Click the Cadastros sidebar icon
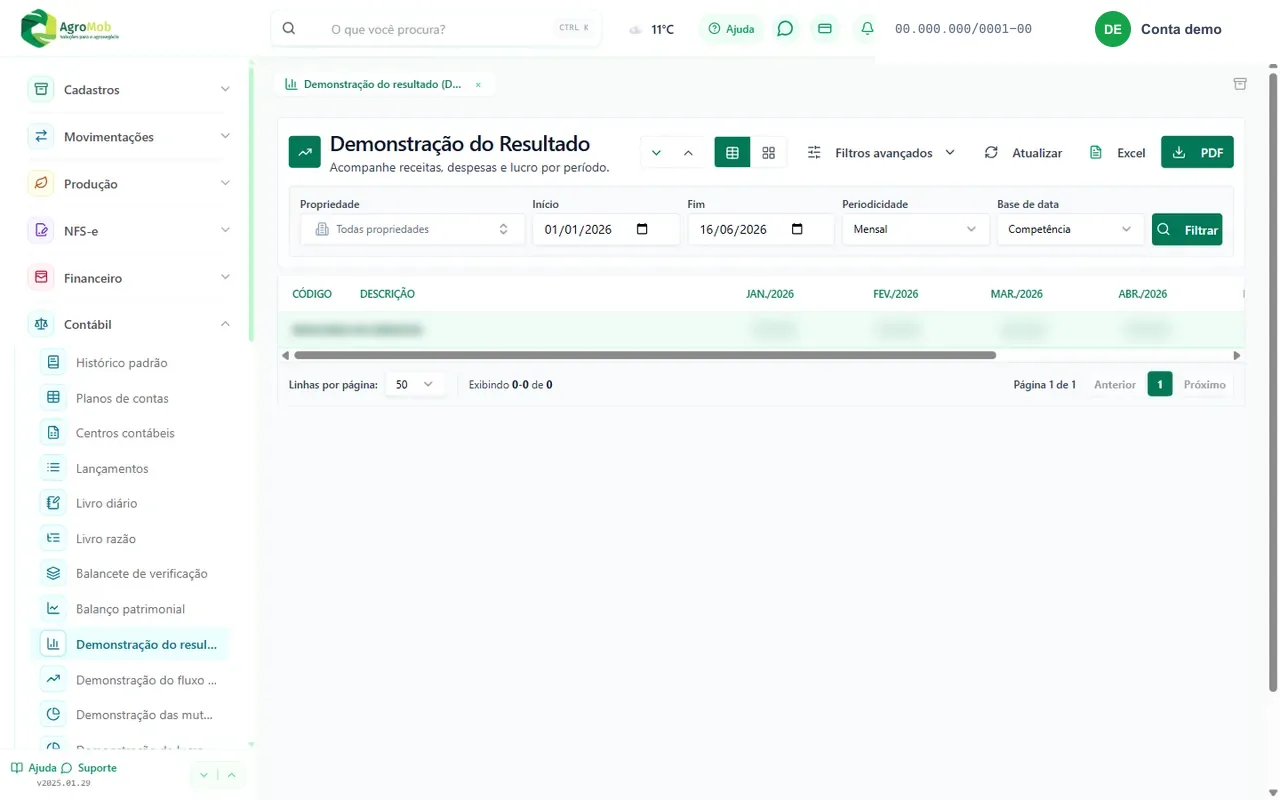Viewport: 1280px width, 800px height. coord(41,89)
